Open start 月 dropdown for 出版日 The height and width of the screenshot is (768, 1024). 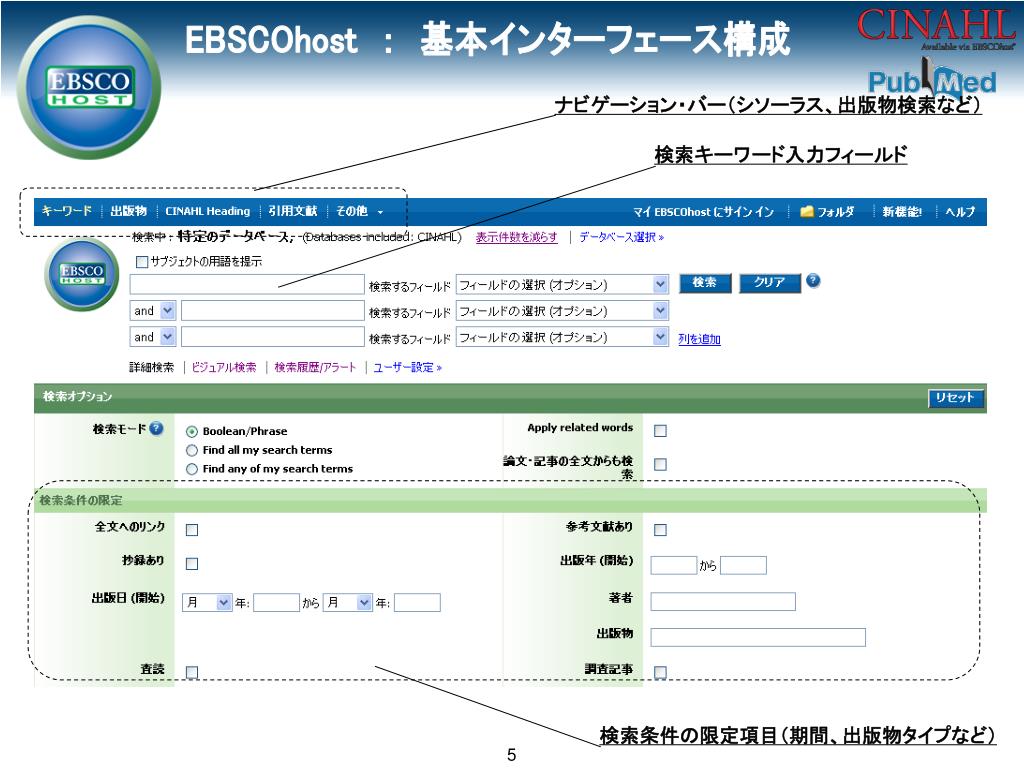click(x=207, y=602)
